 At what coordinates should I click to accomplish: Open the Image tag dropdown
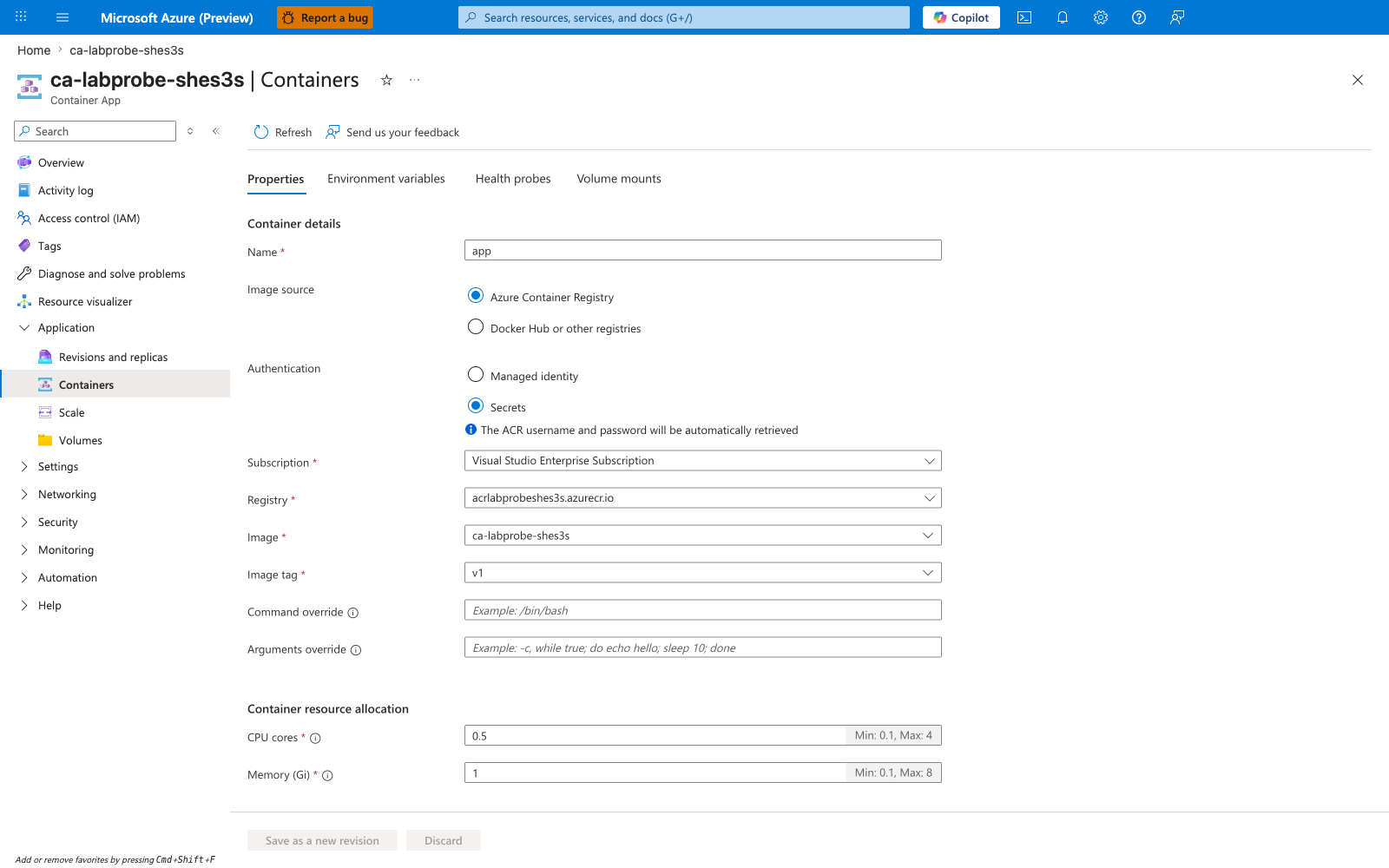tap(703, 573)
